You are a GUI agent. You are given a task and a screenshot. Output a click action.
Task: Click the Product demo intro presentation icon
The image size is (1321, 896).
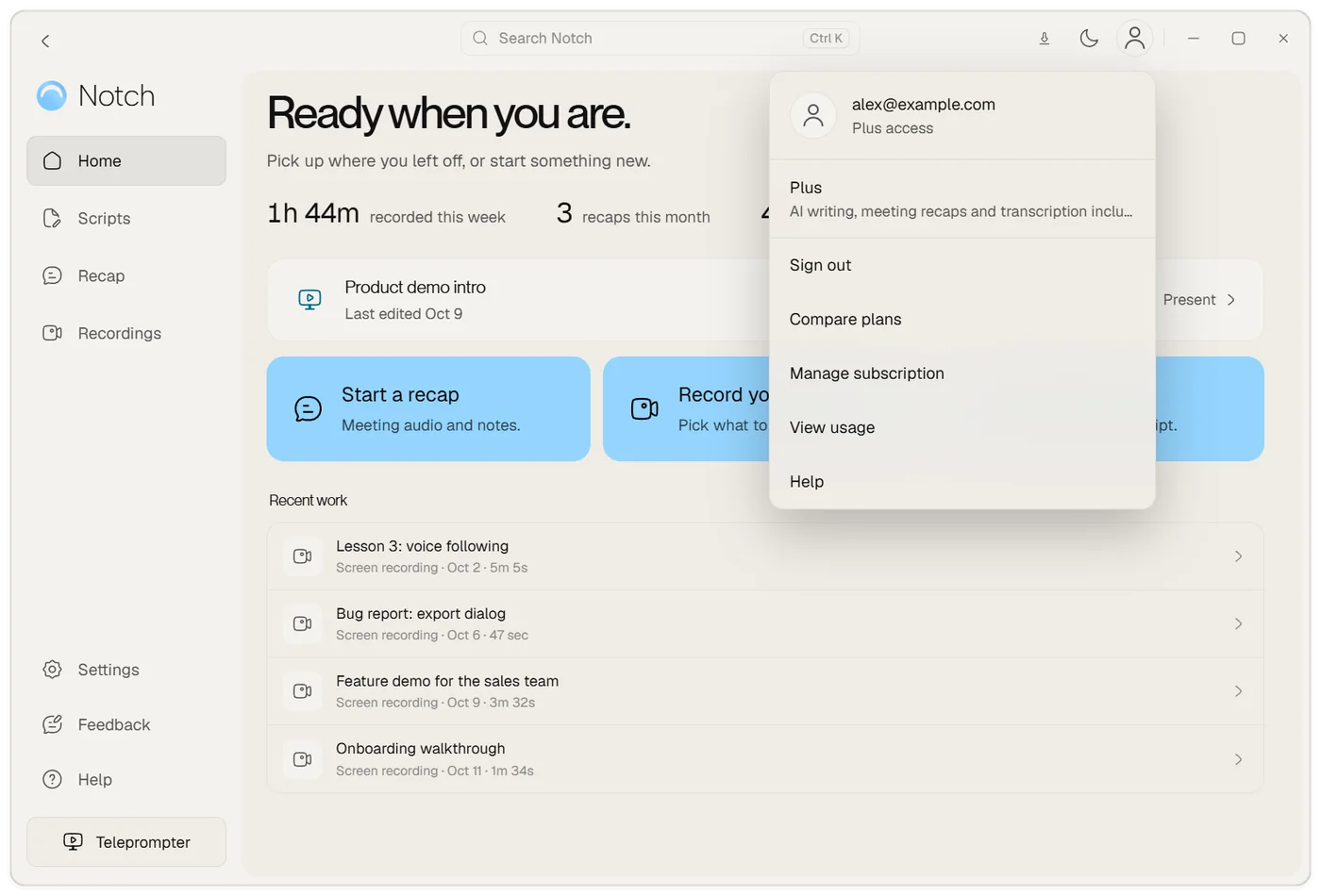tap(309, 300)
